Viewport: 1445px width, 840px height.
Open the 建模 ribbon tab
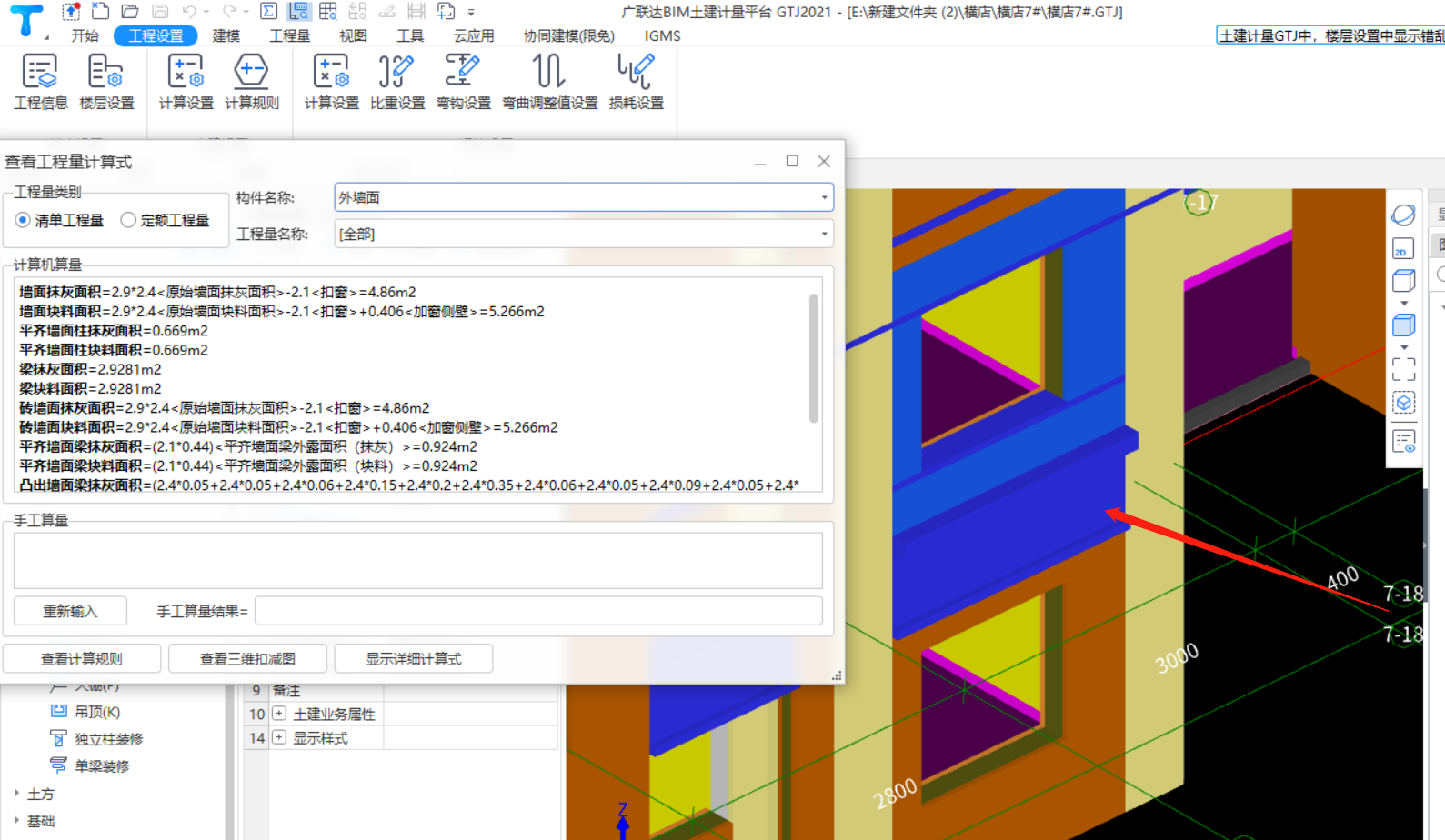226,35
